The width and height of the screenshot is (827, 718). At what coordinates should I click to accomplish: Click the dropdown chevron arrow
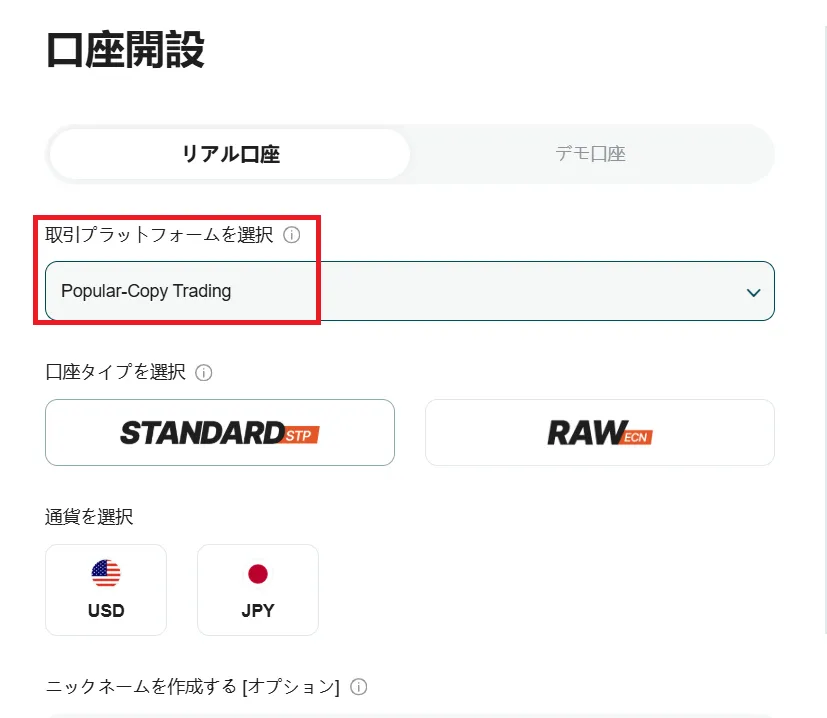pos(755,292)
